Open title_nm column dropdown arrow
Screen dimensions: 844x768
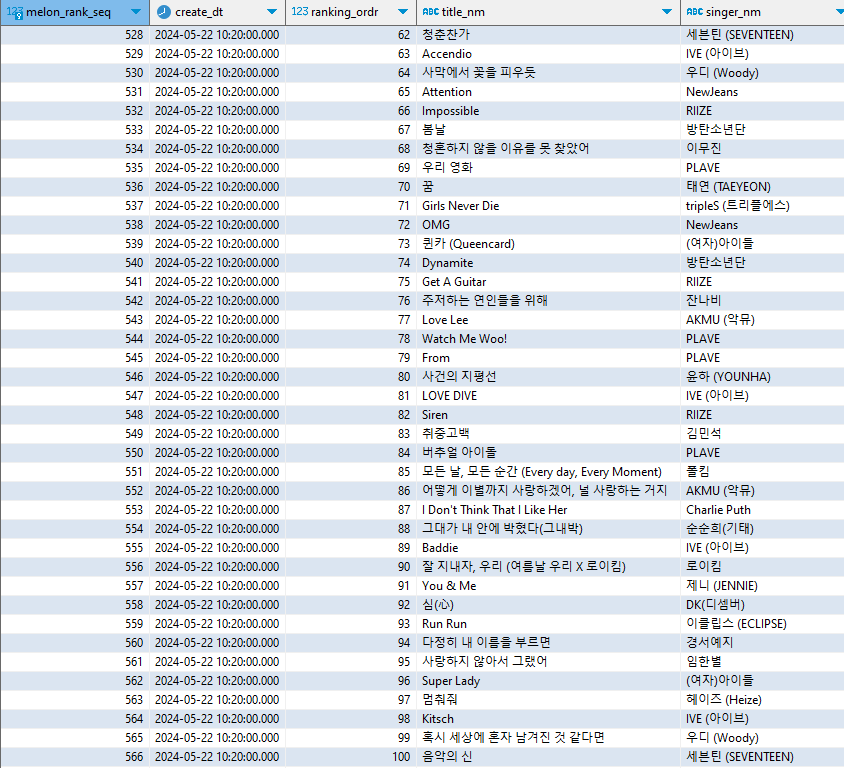click(667, 12)
